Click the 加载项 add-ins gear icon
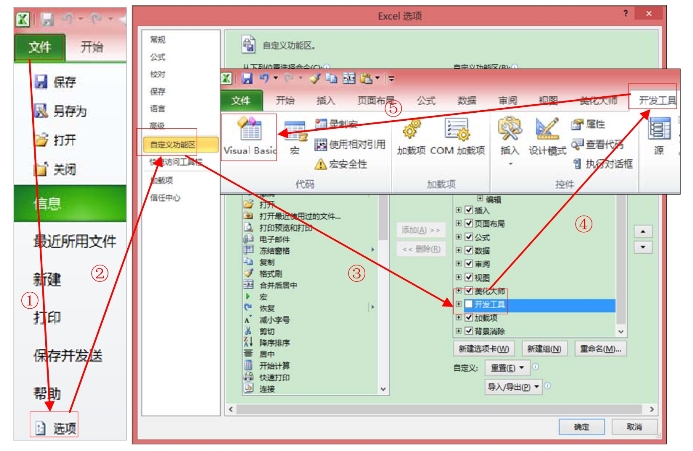 pyautogui.click(x=411, y=130)
